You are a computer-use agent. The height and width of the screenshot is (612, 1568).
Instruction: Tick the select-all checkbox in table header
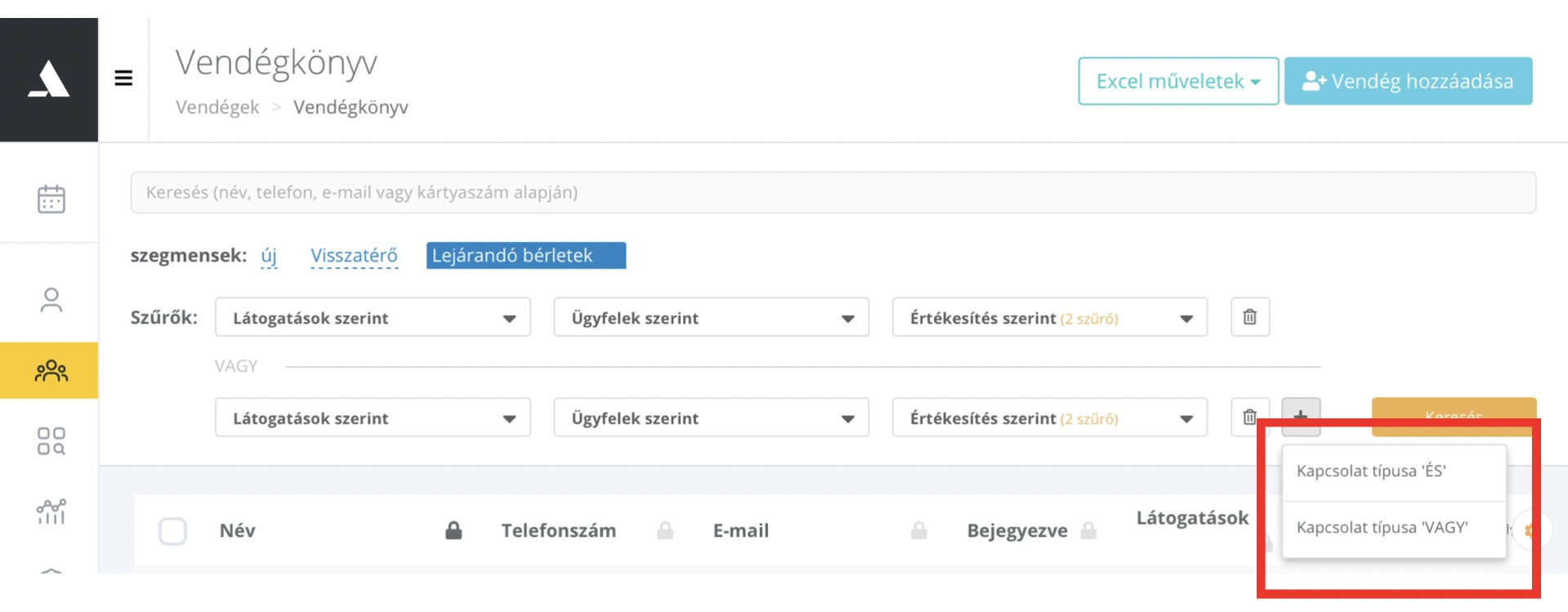coord(172,531)
